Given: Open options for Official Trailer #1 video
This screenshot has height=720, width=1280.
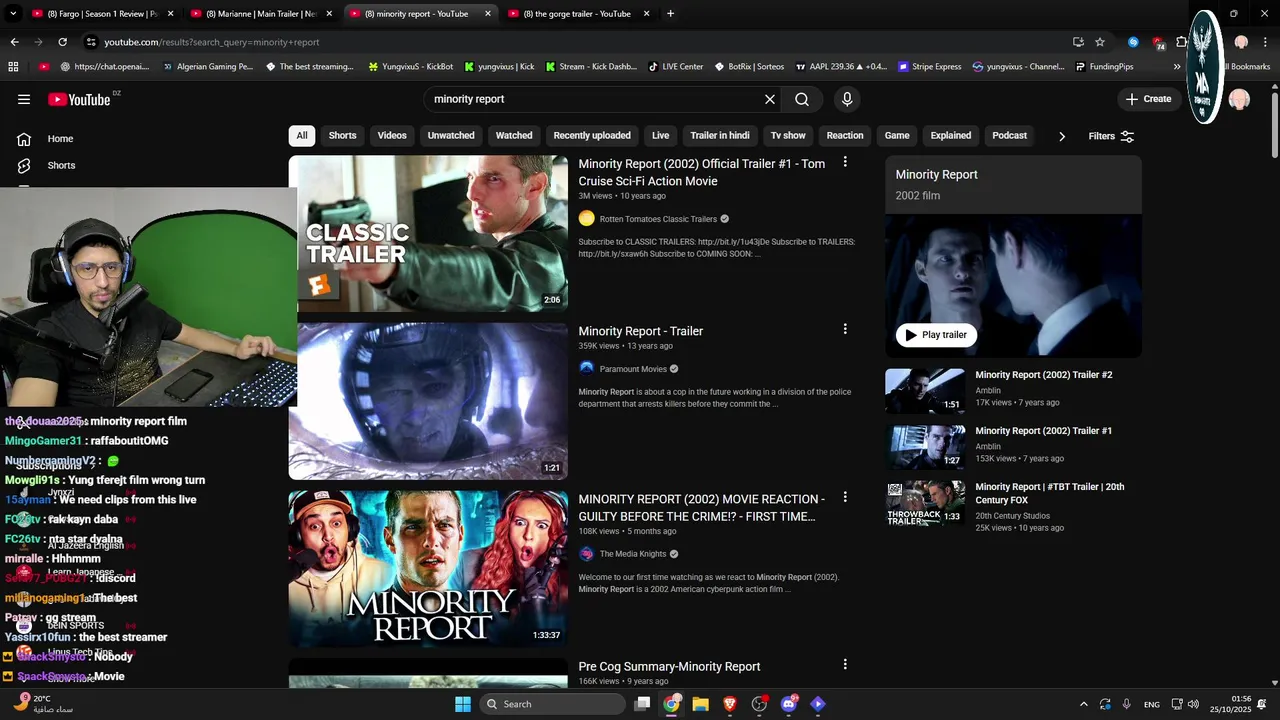Looking at the screenshot, I should pyautogui.click(x=845, y=162).
